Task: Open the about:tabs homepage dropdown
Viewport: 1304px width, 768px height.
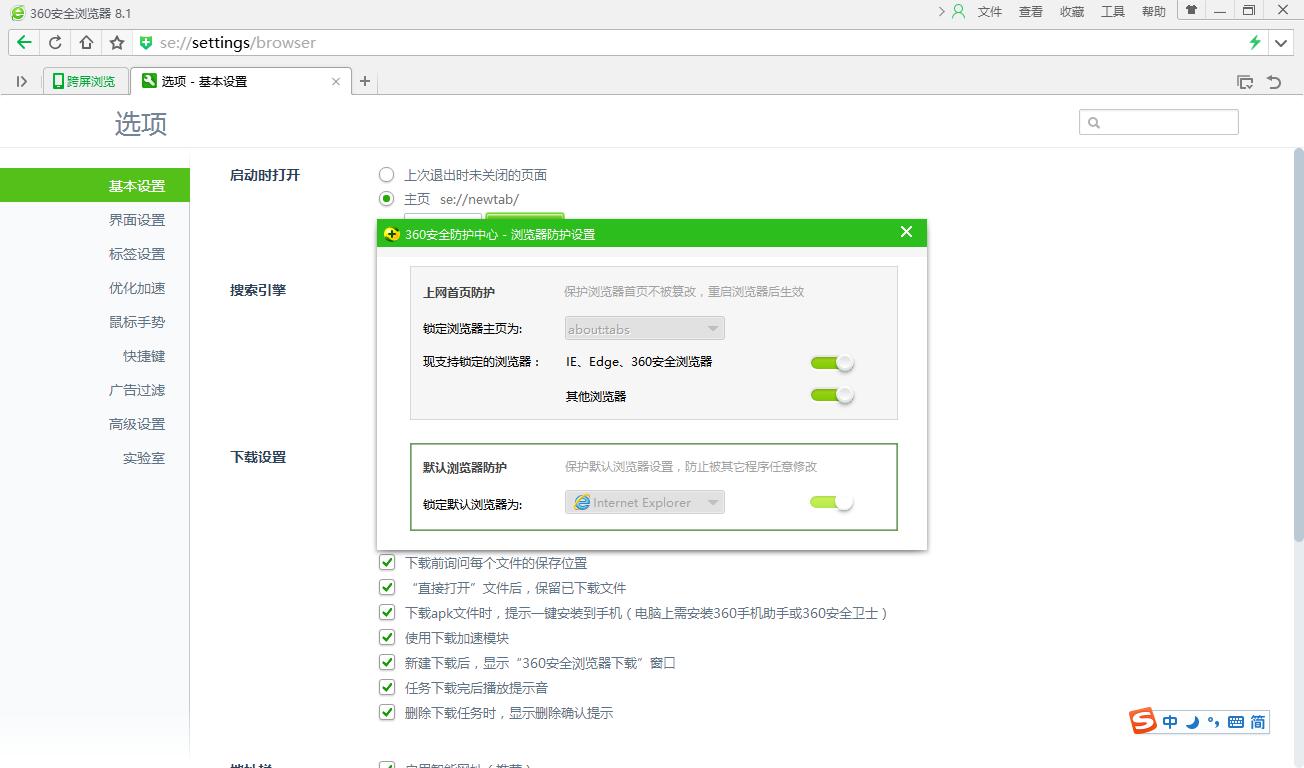Action: [x=644, y=328]
